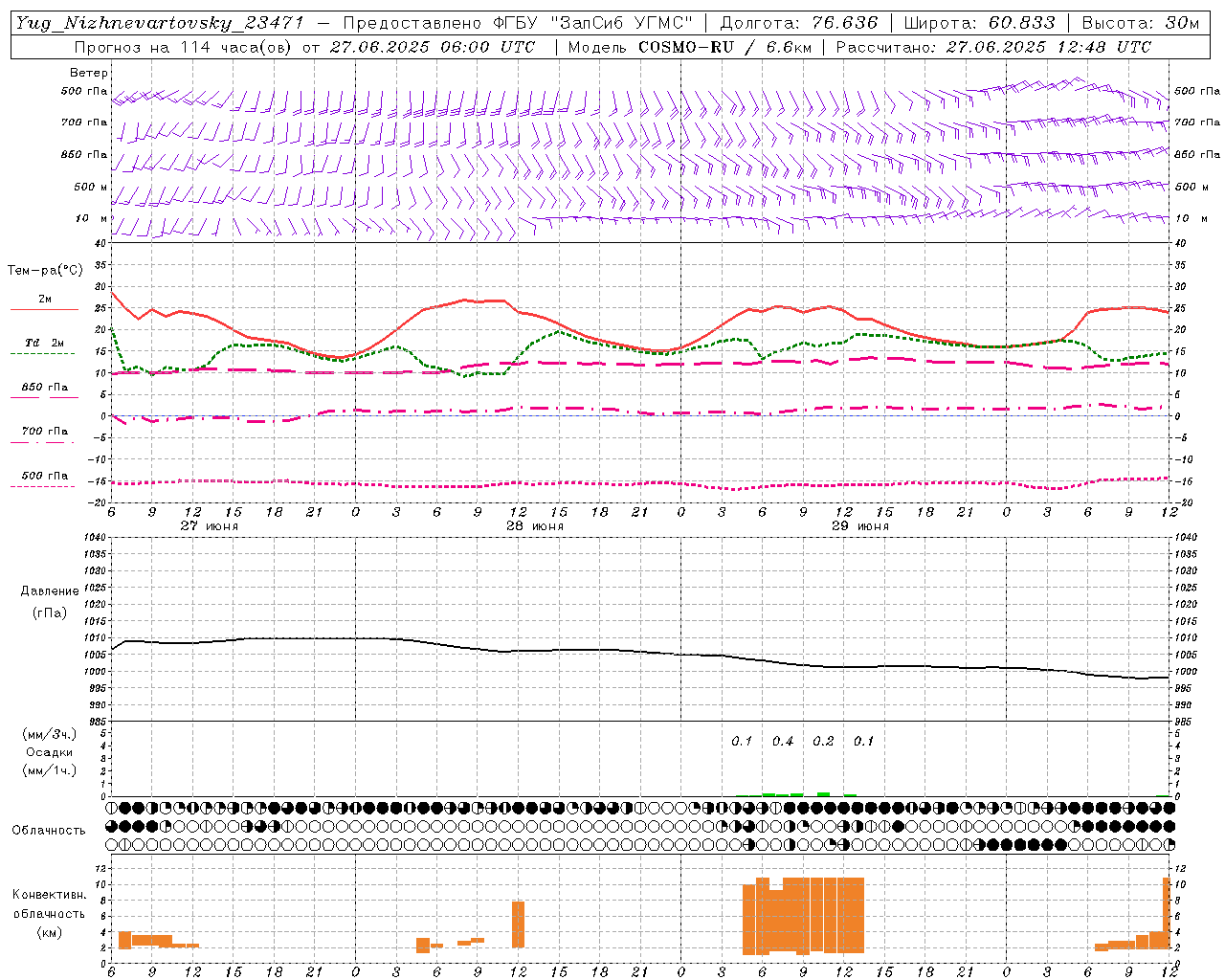Image resolution: width=1225 pixels, height=980 pixels.
Task: Click the Облачность cloudiness label
Action: 49,830
